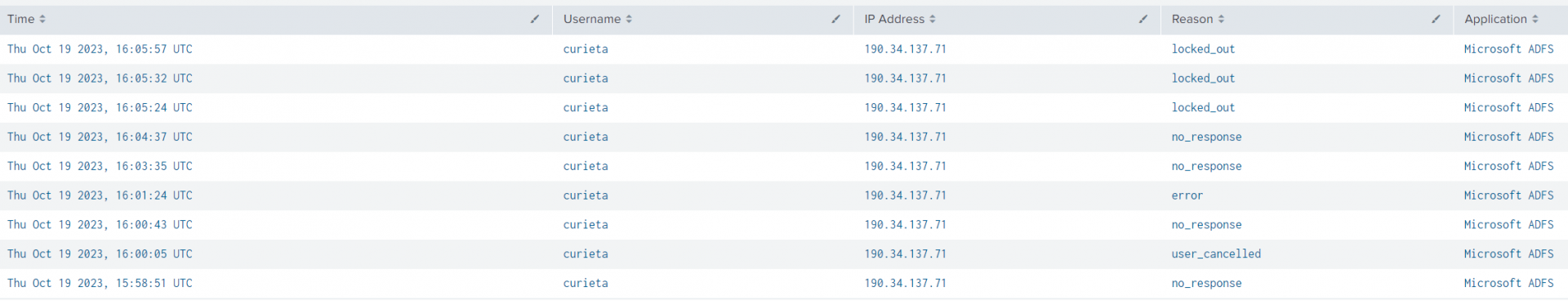Select the user_cancelled reason value
This screenshot has width=1568, height=301.
coord(1216,254)
